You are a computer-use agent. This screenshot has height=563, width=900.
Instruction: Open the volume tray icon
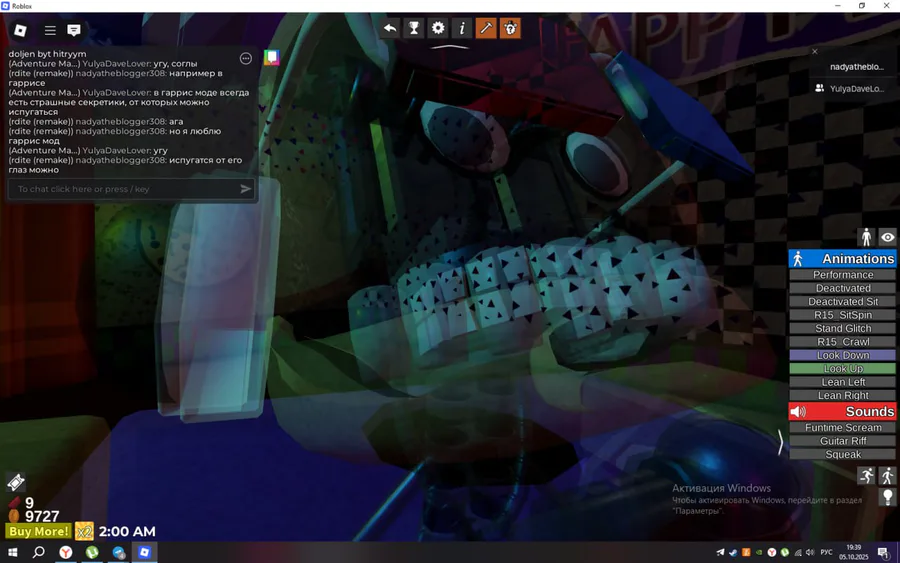[810, 553]
